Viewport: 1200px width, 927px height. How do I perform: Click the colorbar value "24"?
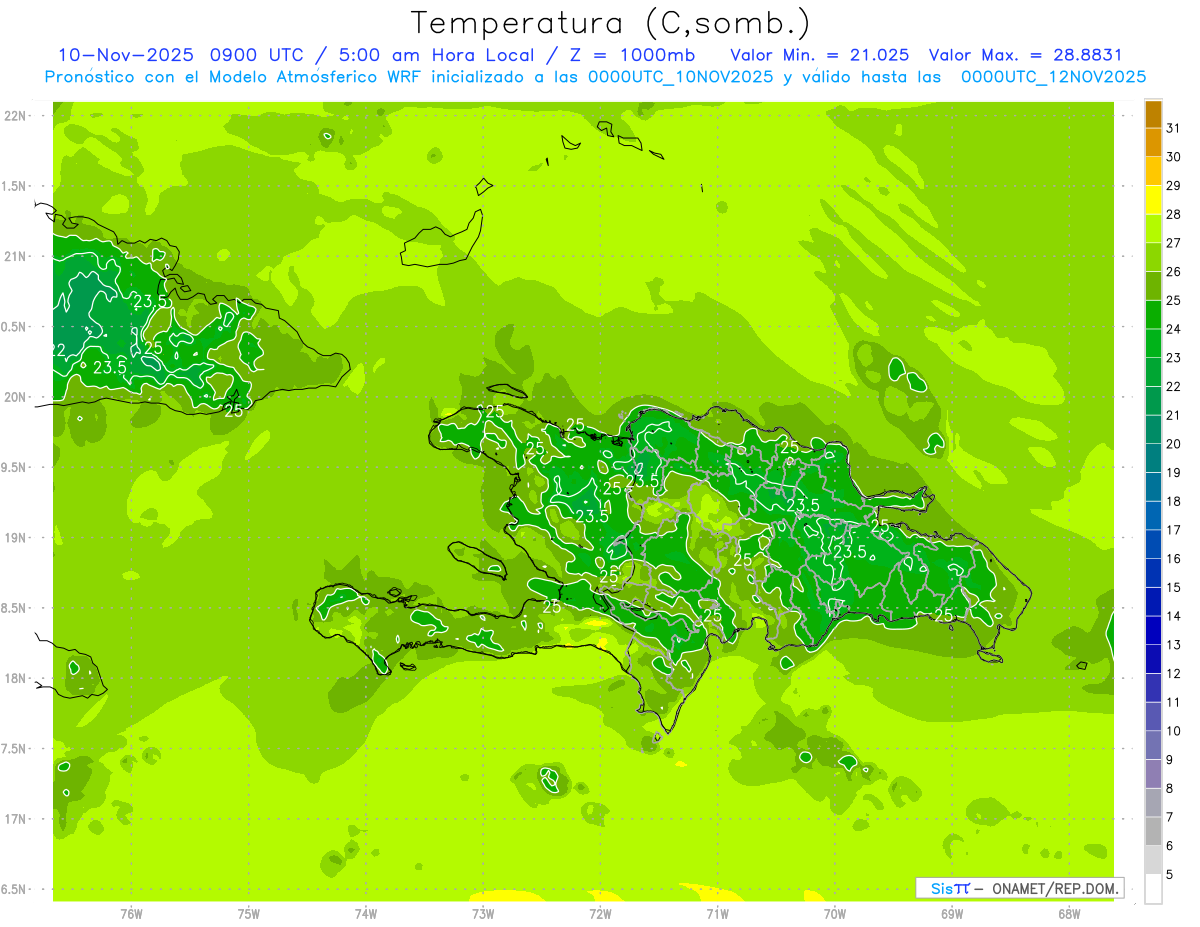(x=1173, y=329)
